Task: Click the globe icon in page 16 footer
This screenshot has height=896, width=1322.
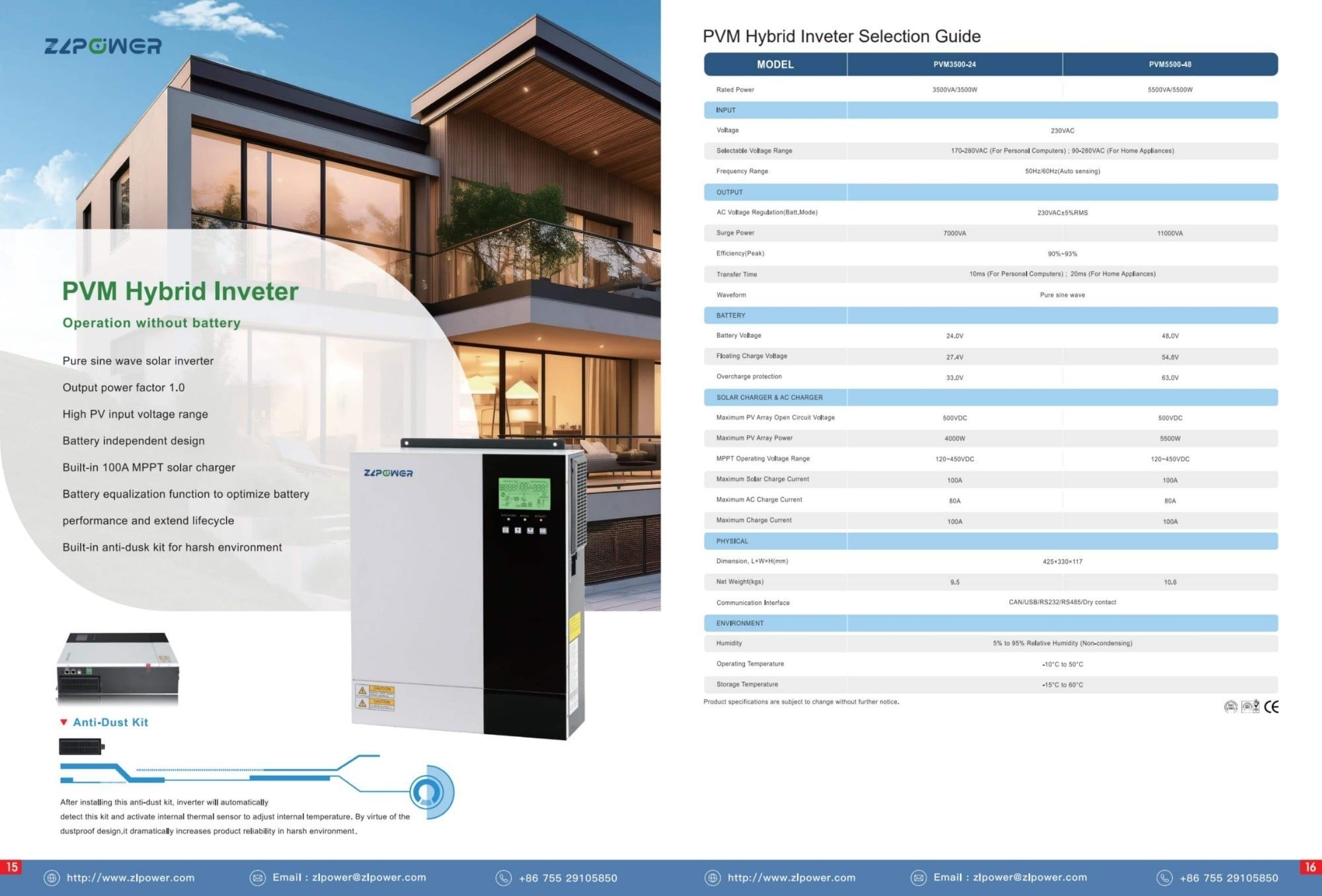Action: tap(713, 877)
